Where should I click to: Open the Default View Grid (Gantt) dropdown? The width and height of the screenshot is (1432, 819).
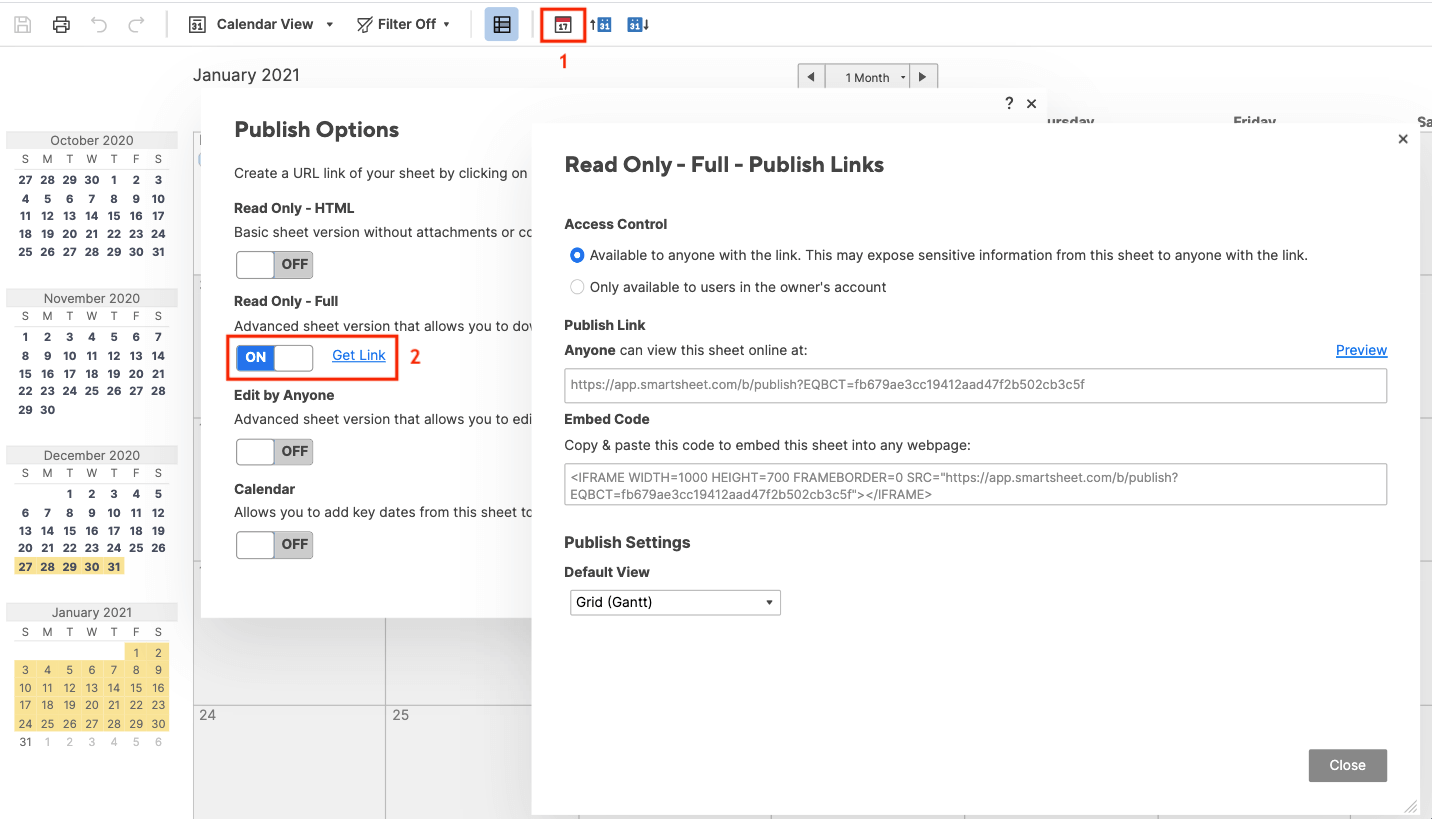point(675,602)
